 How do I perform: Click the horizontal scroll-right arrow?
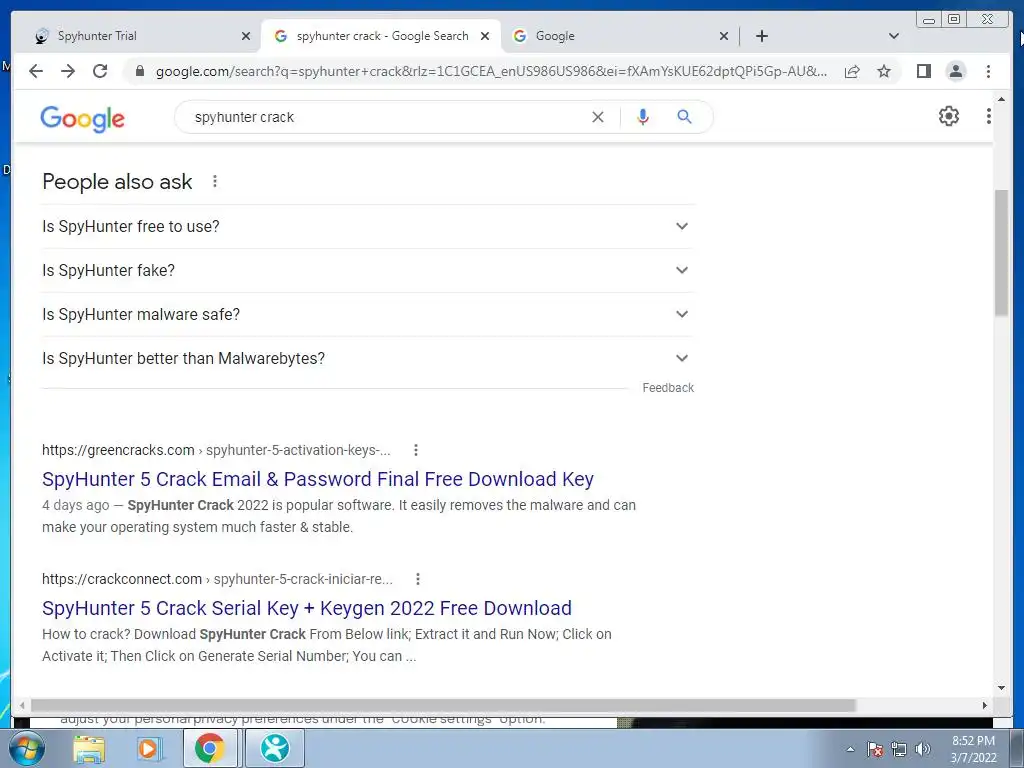985,705
